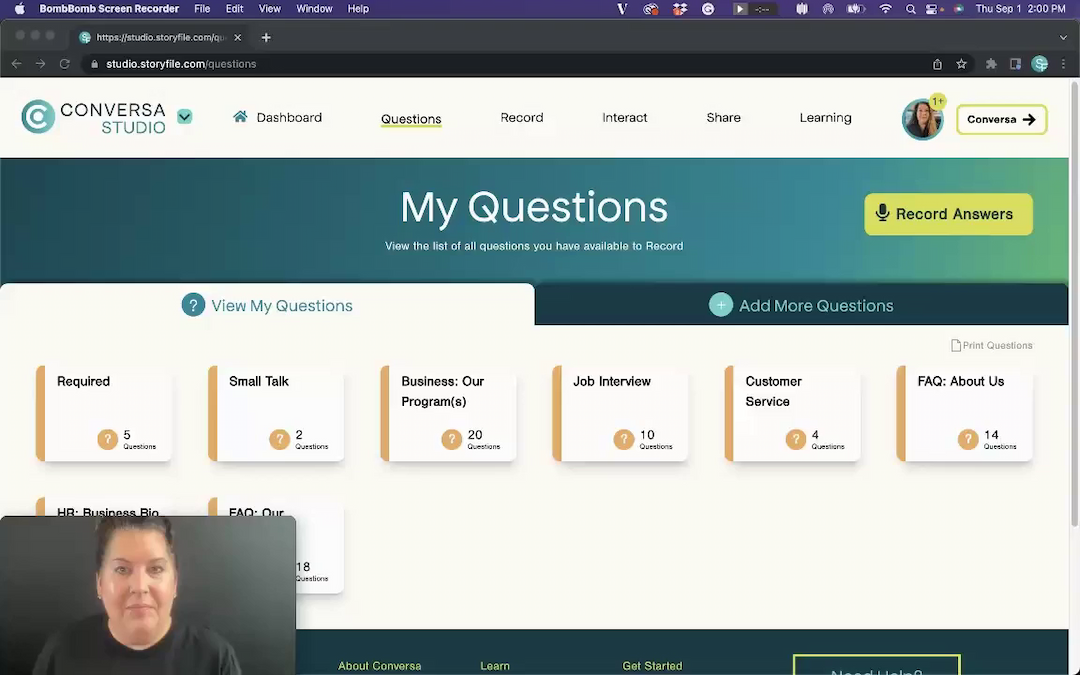Open the browser extensions puzzle icon
Image resolution: width=1080 pixels, height=675 pixels.
[x=991, y=64]
